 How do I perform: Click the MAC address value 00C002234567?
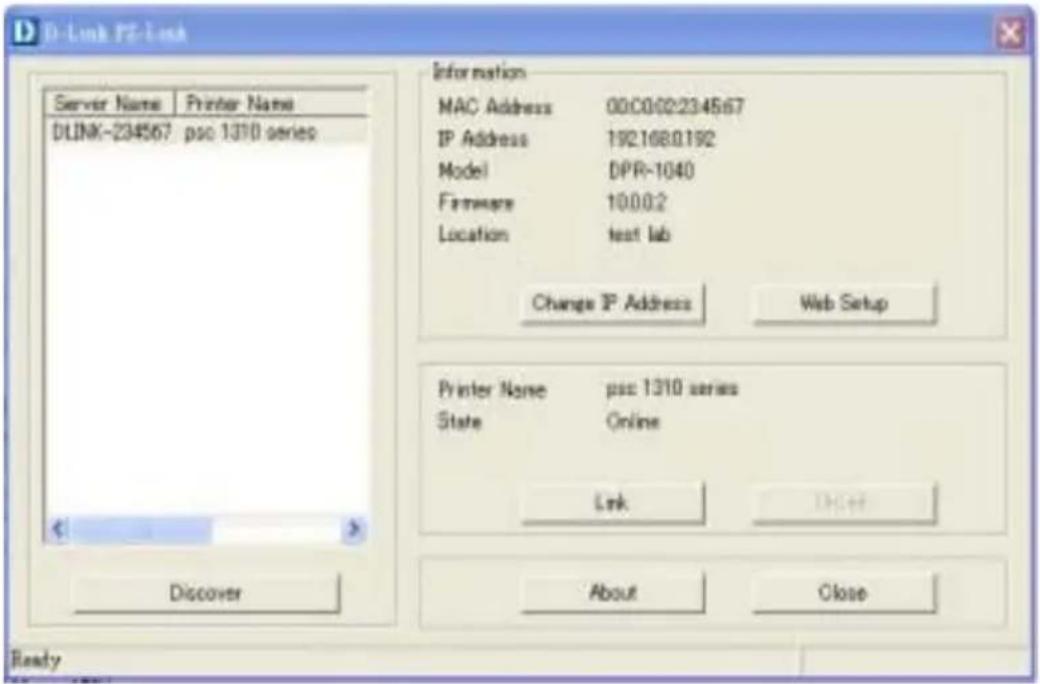click(x=675, y=106)
